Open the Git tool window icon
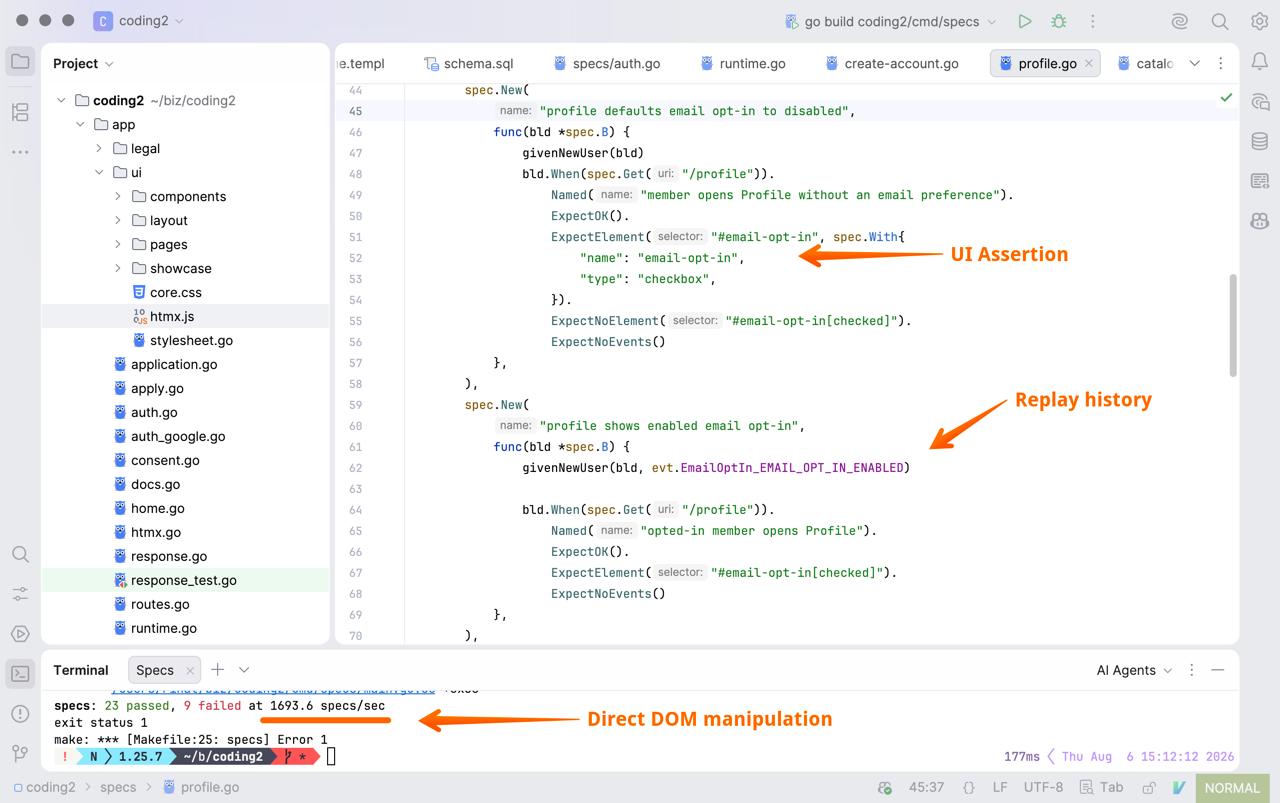 point(20,753)
